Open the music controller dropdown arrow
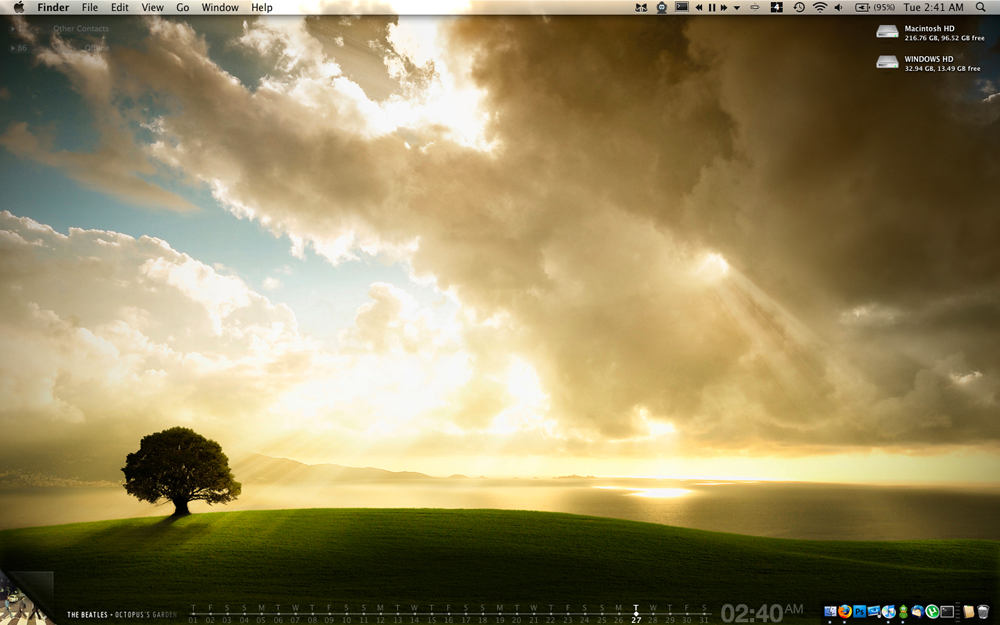Viewport: 1000px width, 625px height. (x=737, y=8)
